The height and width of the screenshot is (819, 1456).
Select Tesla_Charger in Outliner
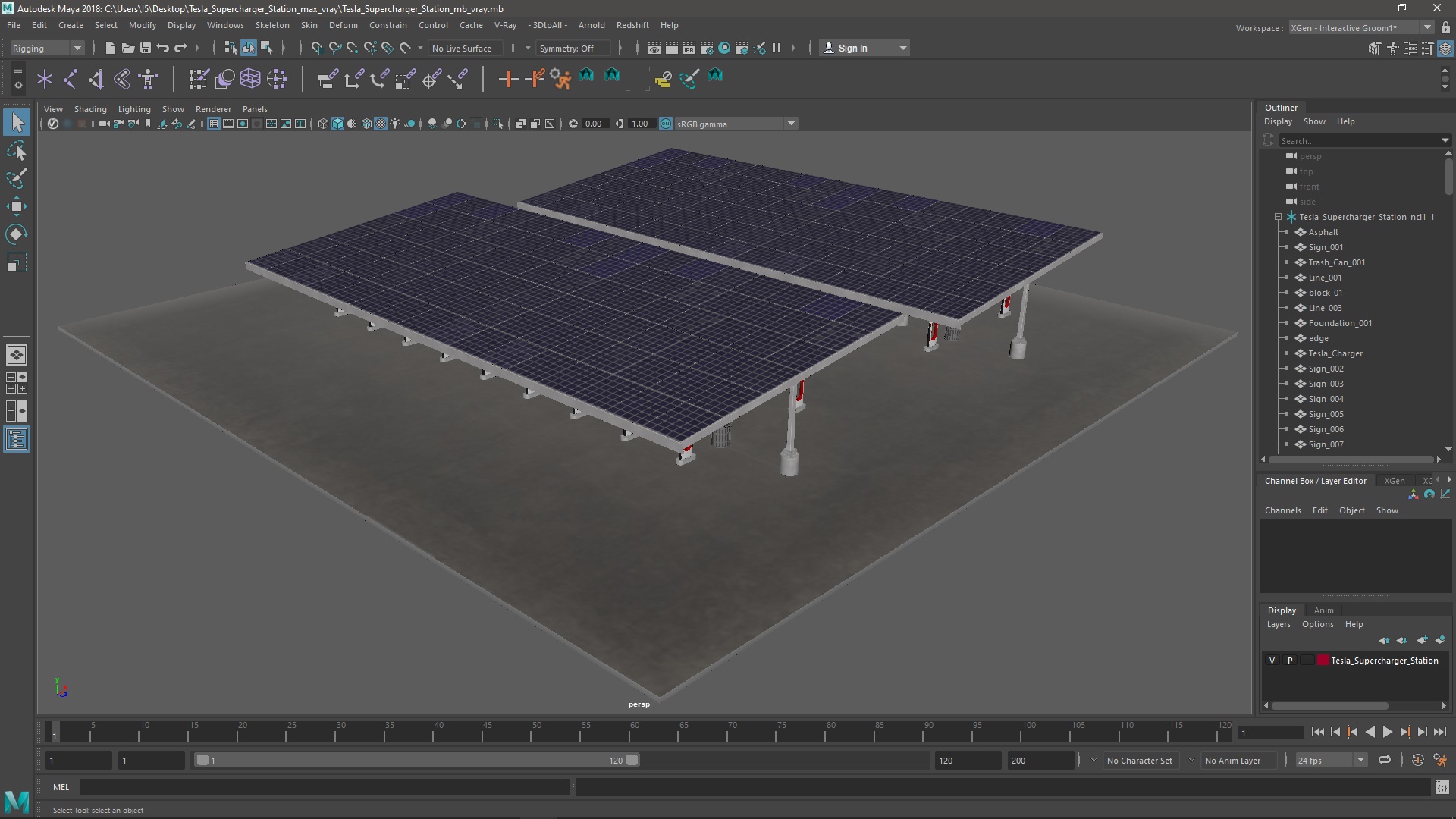(x=1335, y=353)
